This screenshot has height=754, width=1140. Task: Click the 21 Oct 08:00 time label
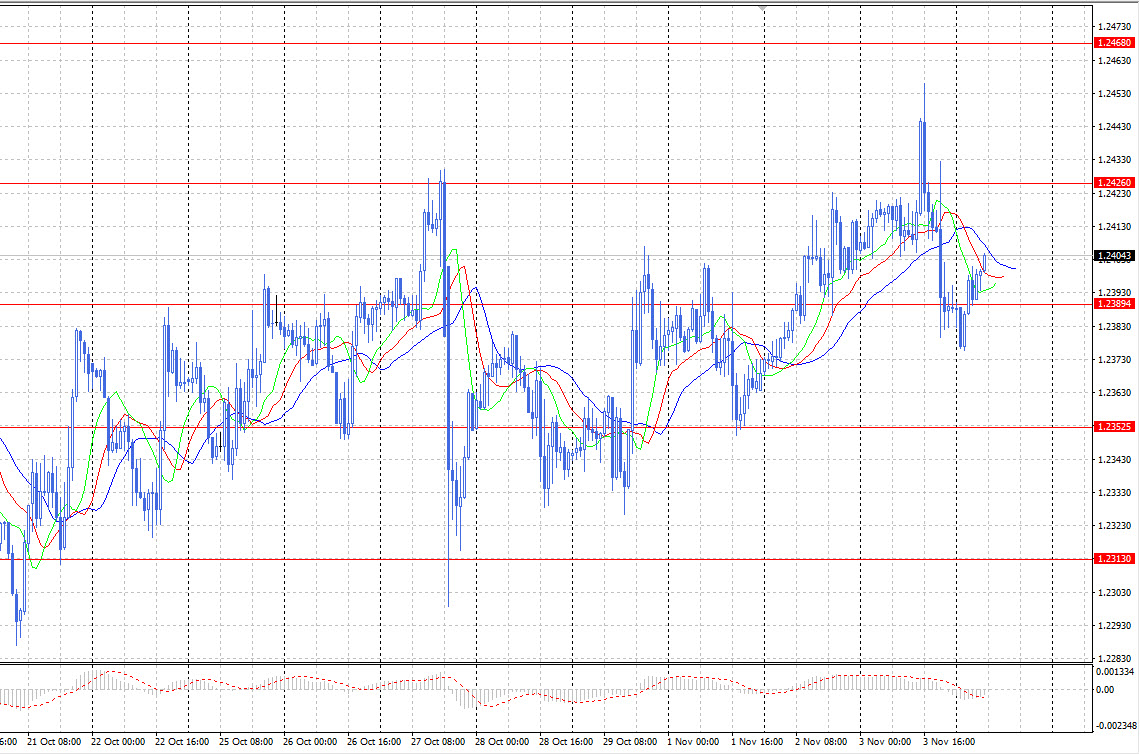pos(54,742)
